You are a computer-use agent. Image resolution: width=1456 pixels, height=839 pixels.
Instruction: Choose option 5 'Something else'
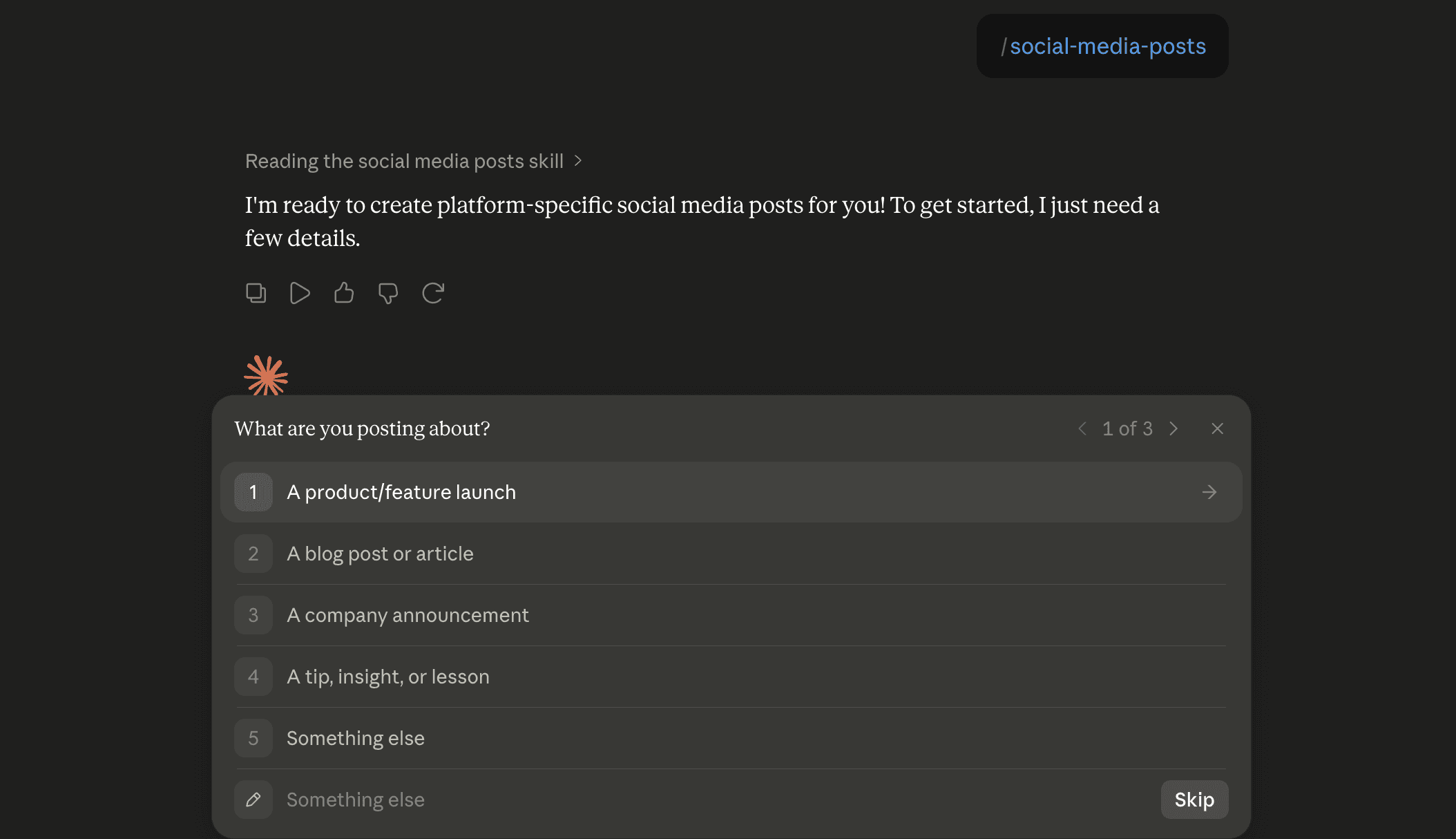pos(731,738)
